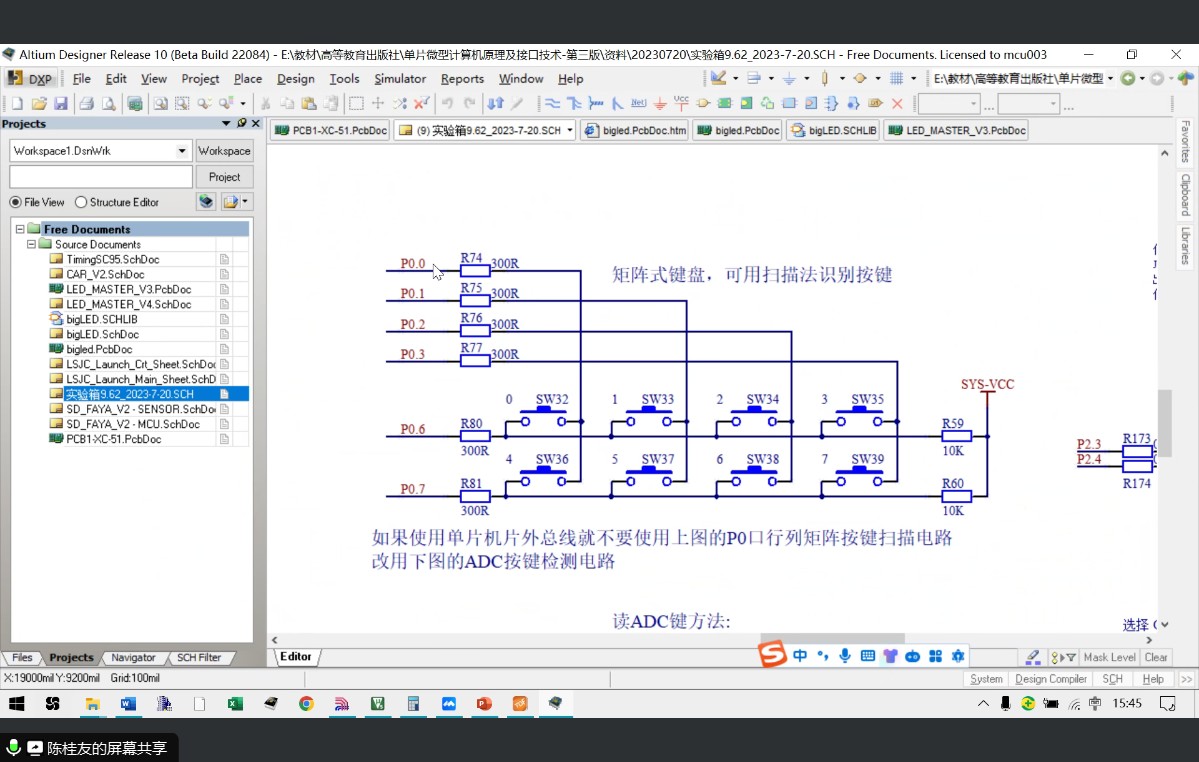Select the Place Wire tool icon
This screenshot has height=762, width=1199.
pos(552,103)
